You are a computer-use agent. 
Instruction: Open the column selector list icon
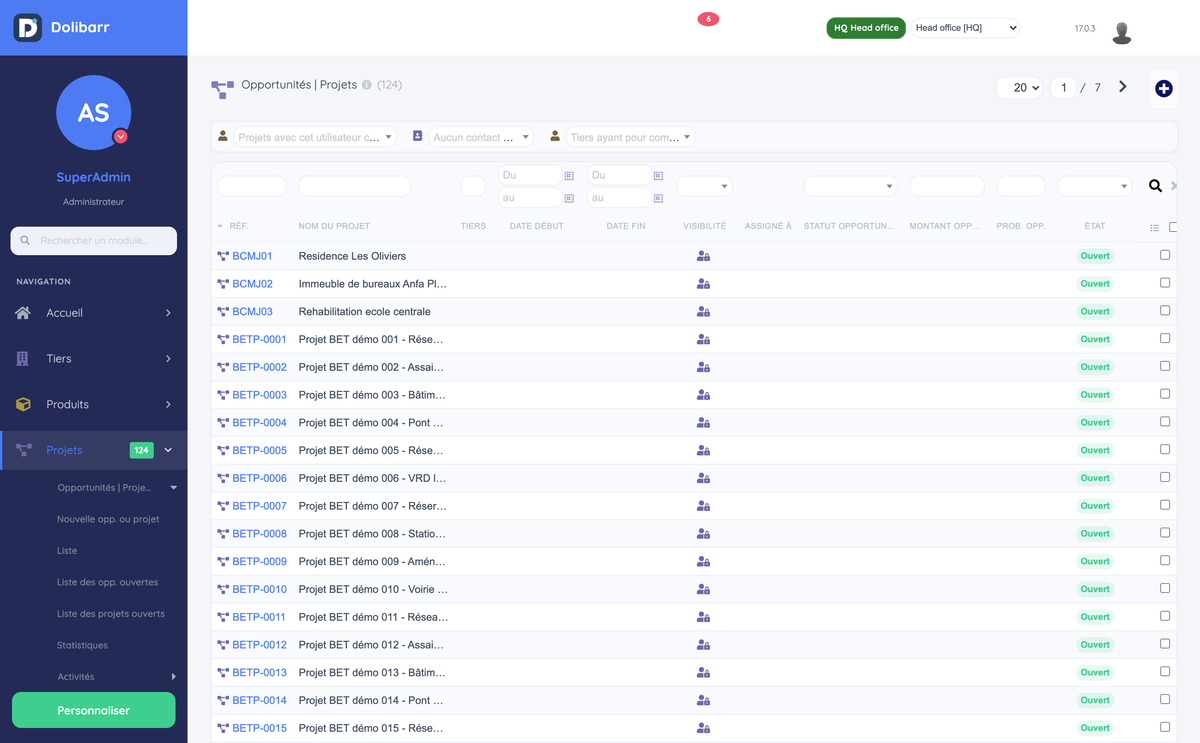1155,228
